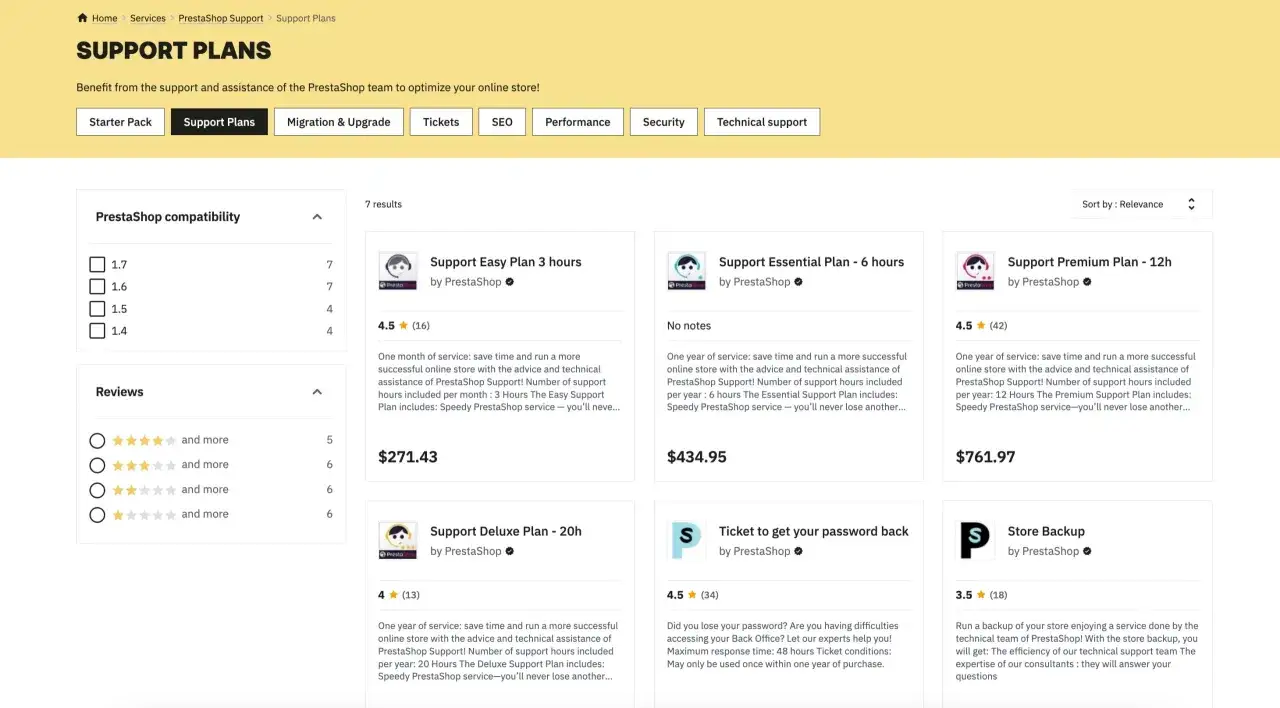Open Support Essential Plan - 6 hours title
The height and width of the screenshot is (708, 1280).
(811, 262)
